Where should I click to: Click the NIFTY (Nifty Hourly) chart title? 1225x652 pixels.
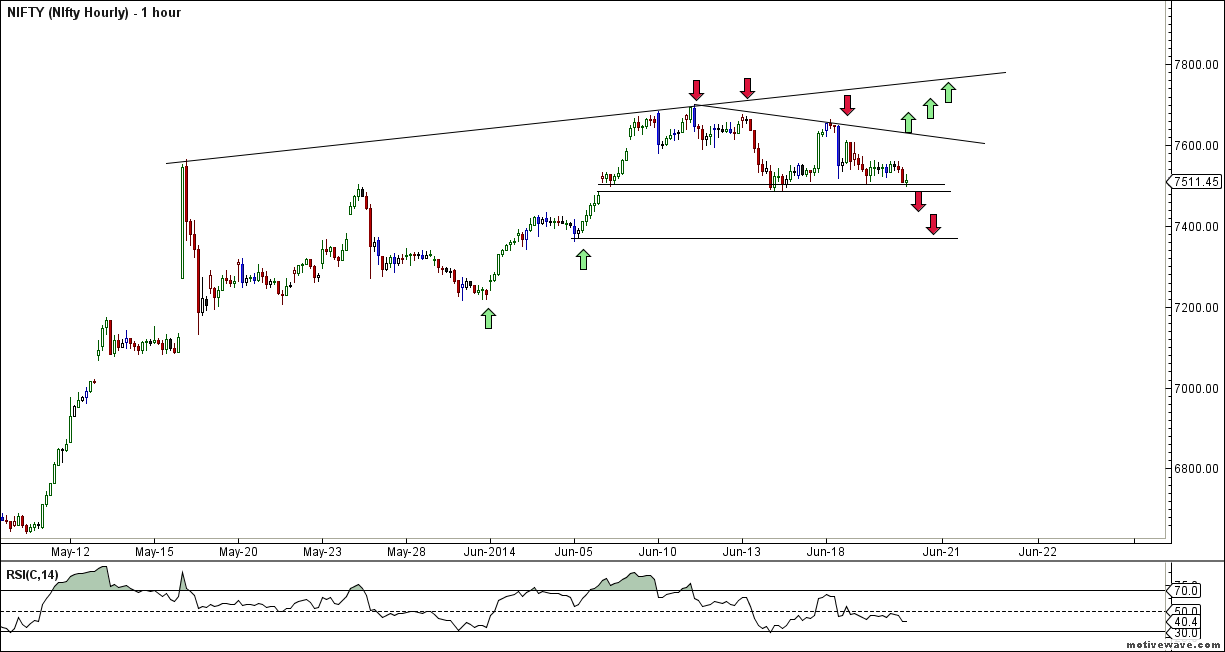click(94, 13)
